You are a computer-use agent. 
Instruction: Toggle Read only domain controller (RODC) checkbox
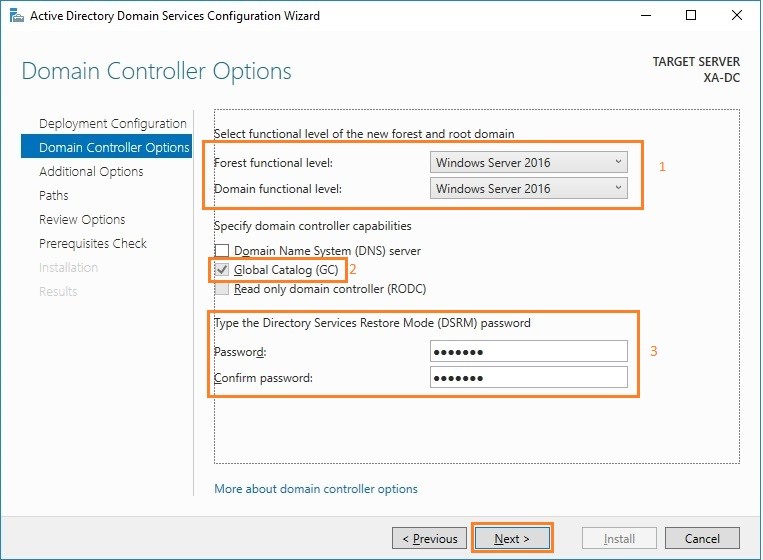222,289
